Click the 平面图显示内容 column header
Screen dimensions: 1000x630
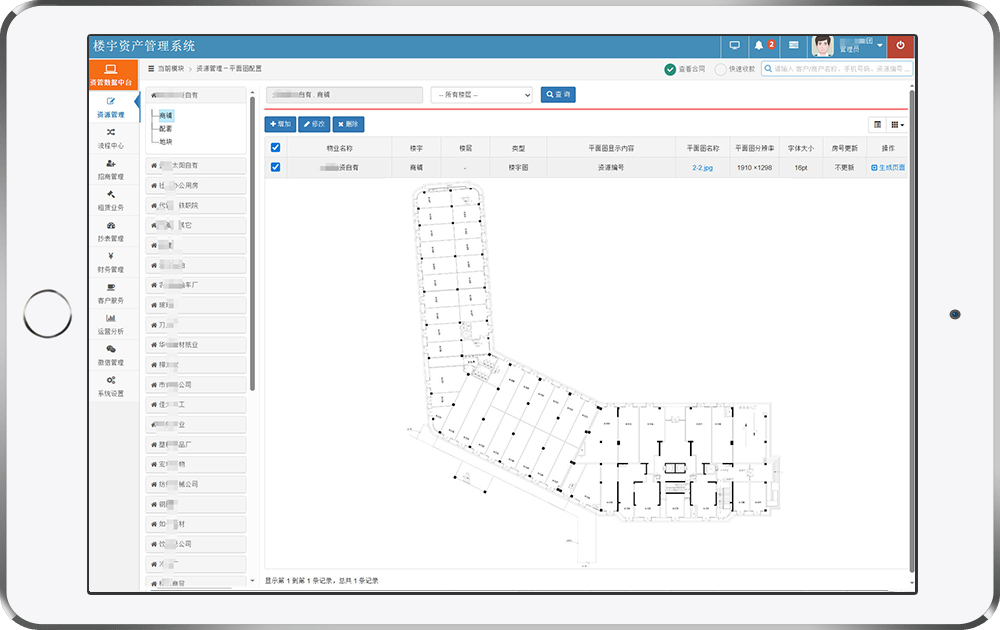click(611, 148)
